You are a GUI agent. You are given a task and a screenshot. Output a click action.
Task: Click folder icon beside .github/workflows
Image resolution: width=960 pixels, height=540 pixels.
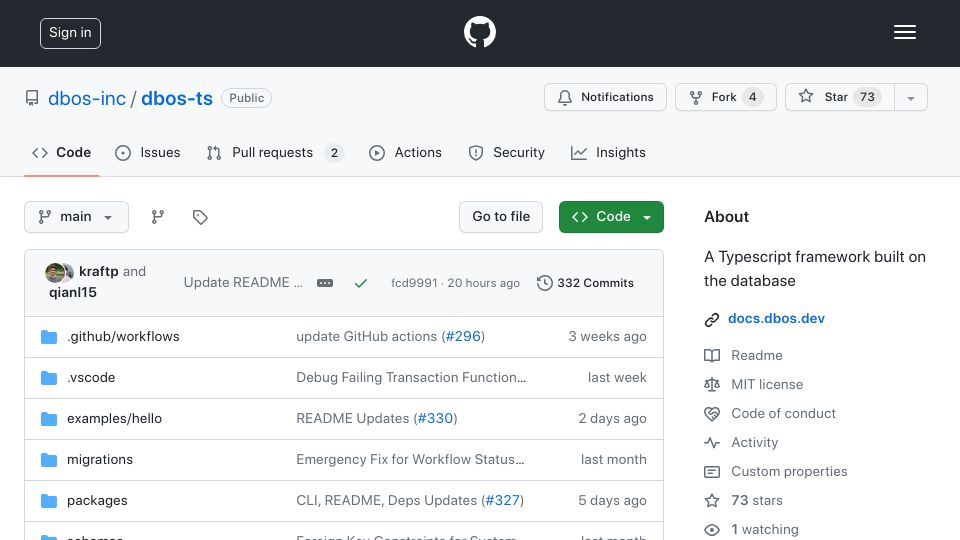49,337
